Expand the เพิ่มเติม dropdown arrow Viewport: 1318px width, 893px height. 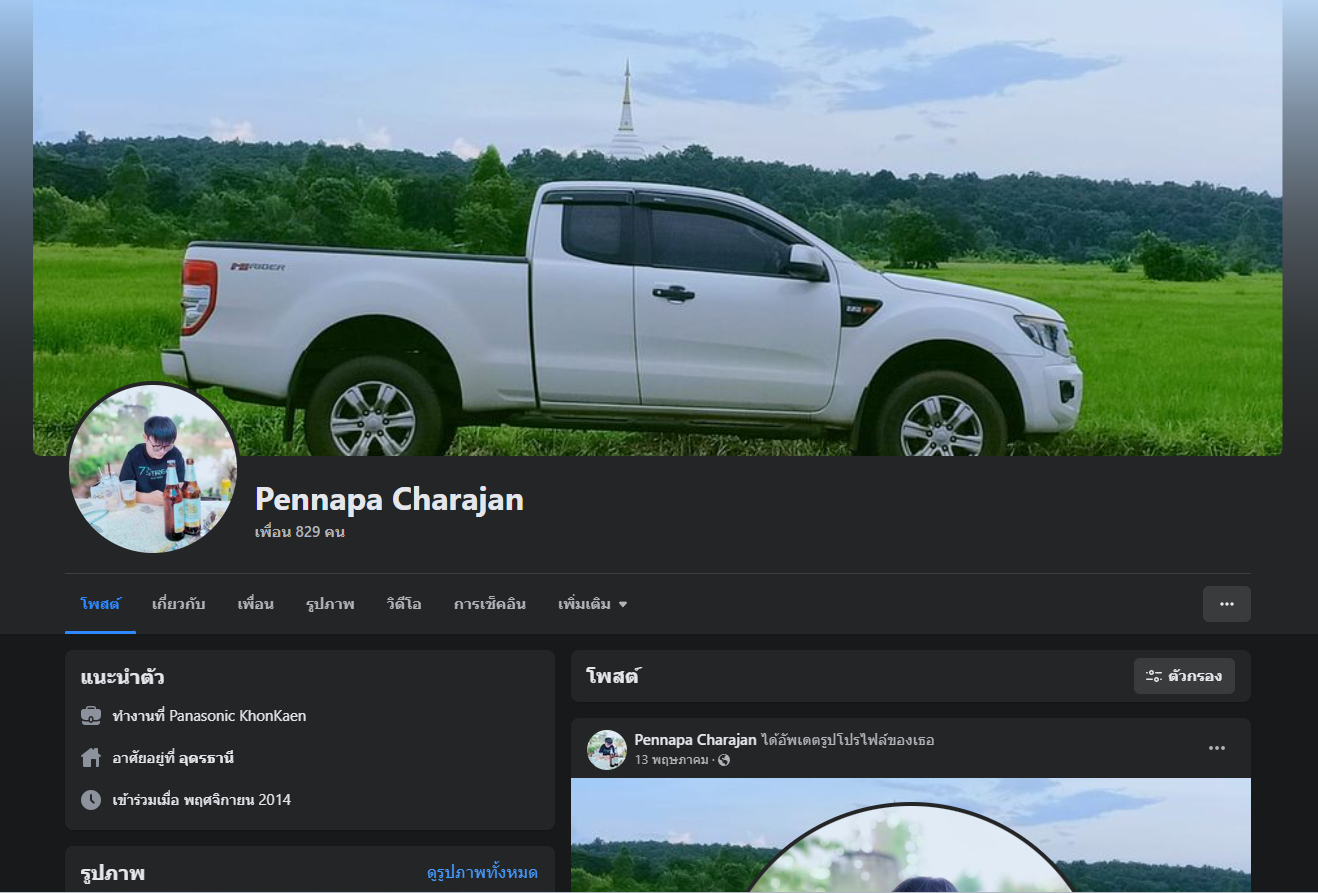click(x=623, y=604)
